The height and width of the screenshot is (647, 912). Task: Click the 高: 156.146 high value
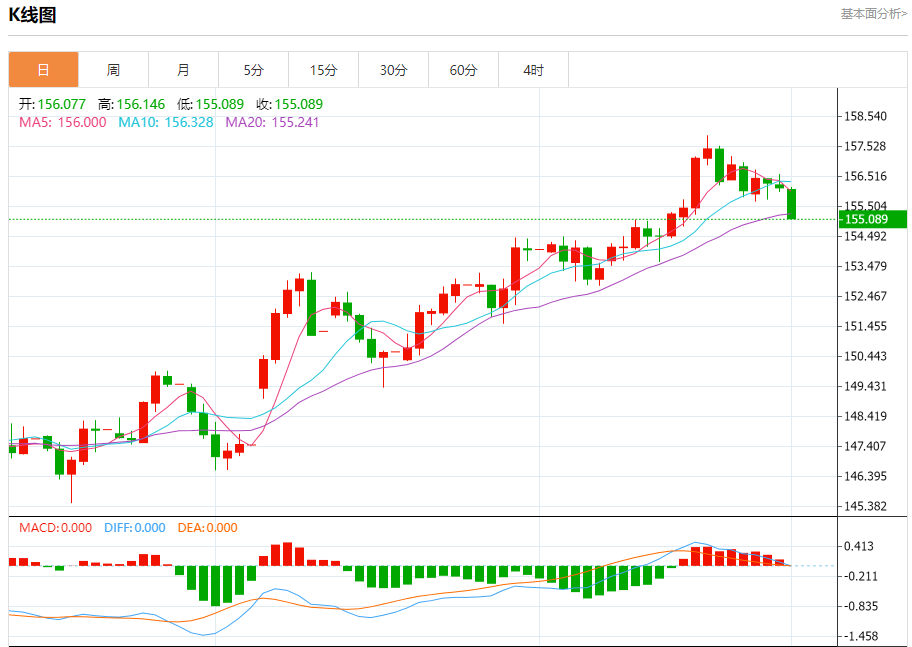point(131,104)
